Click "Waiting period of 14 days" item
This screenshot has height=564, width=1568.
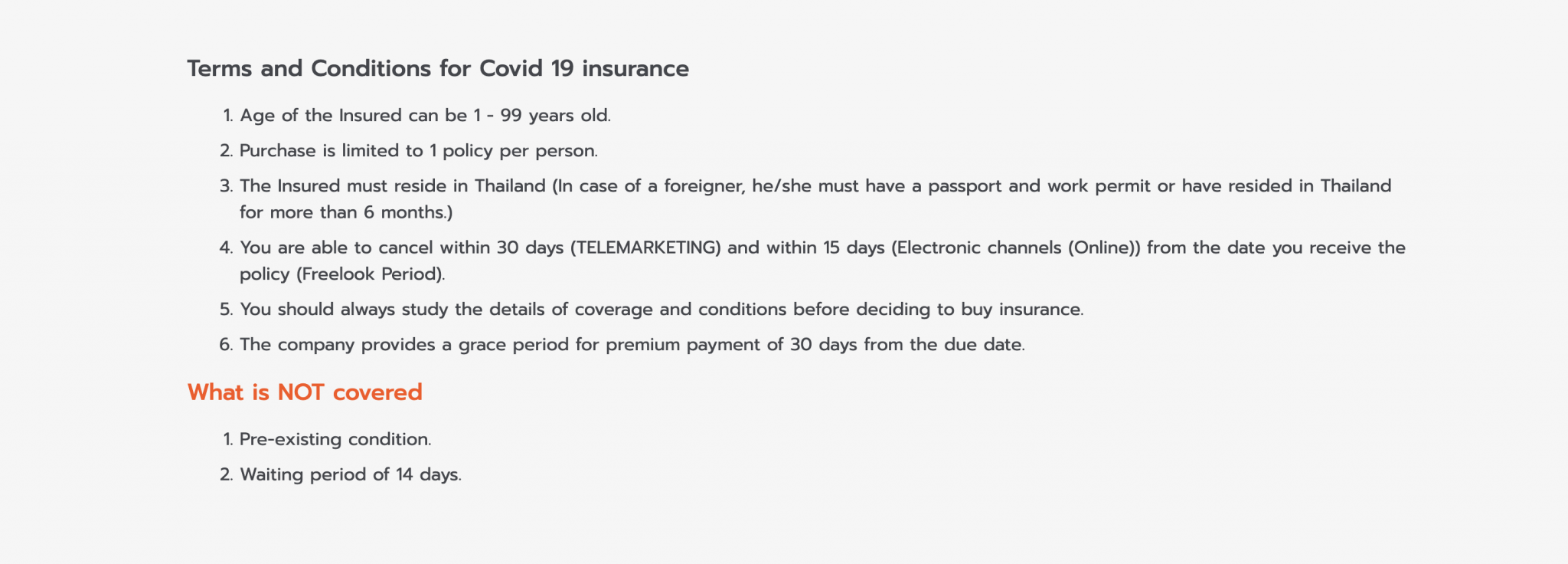point(351,475)
